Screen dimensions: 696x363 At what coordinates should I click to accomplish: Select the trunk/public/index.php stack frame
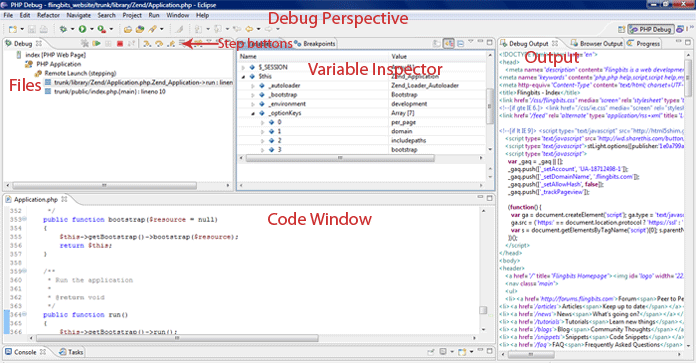coord(106,91)
